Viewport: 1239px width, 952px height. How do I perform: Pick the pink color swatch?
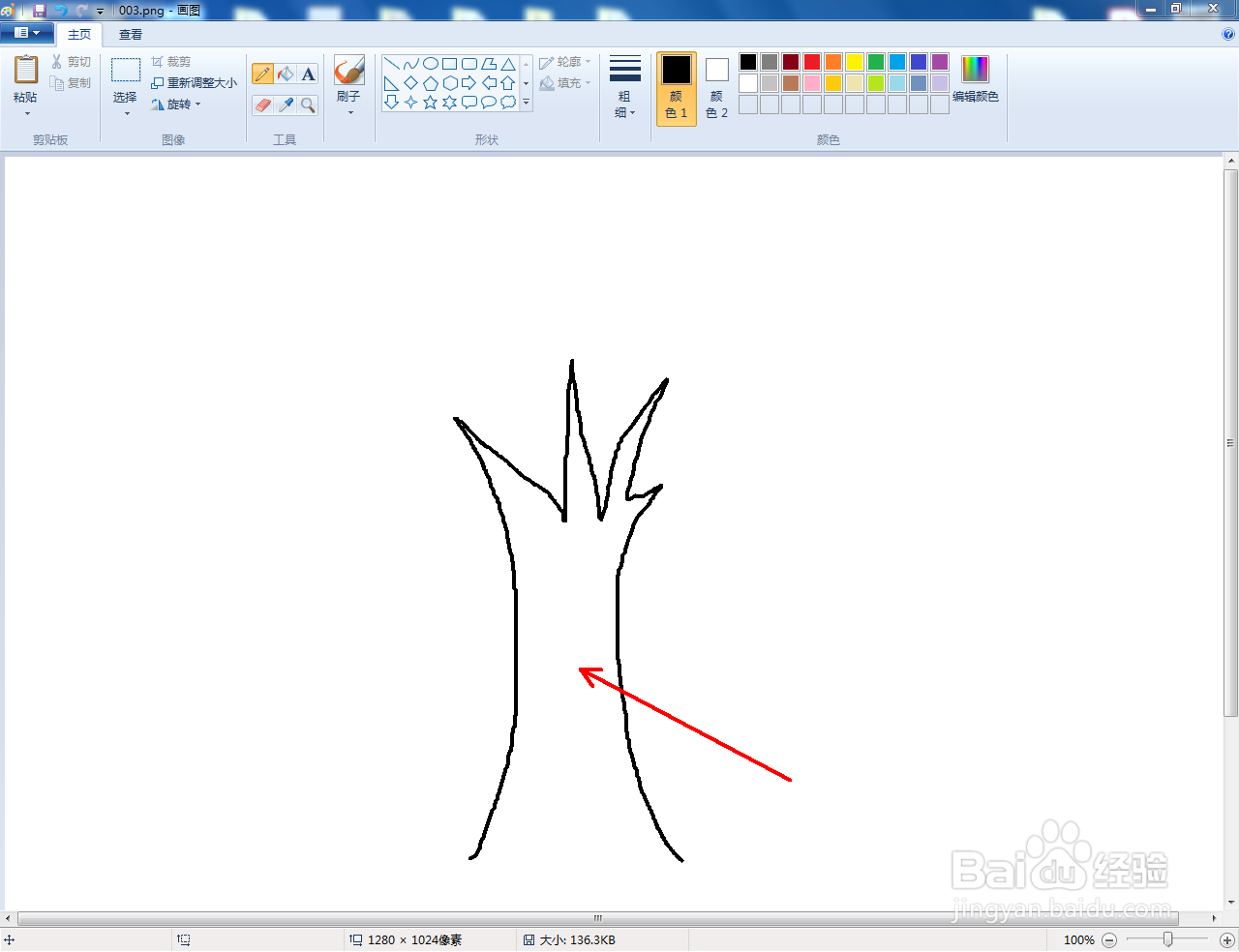click(812, 83)
